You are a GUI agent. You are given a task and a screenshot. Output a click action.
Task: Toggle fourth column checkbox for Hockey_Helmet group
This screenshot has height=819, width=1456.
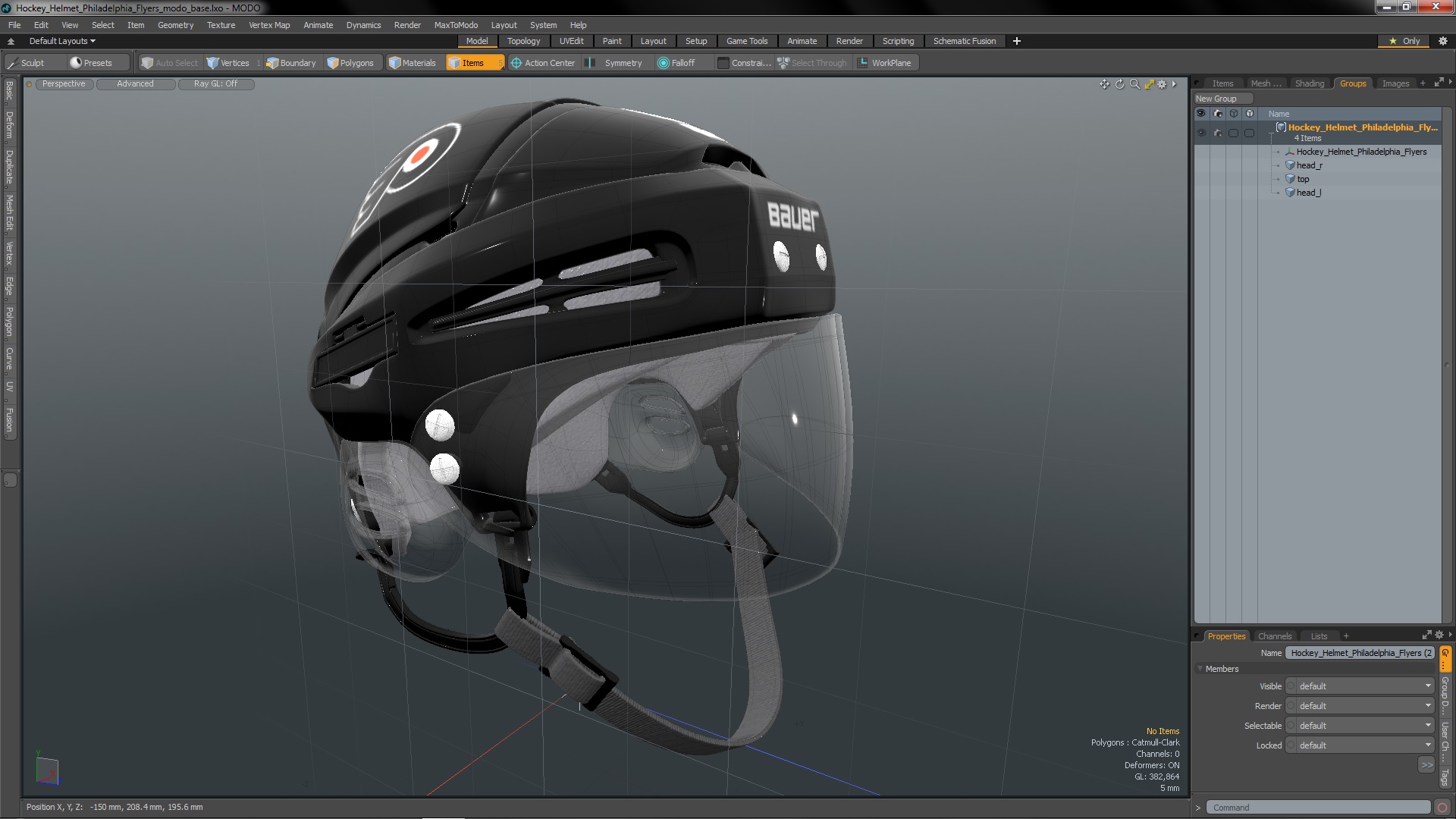(x=1250, y=133)
